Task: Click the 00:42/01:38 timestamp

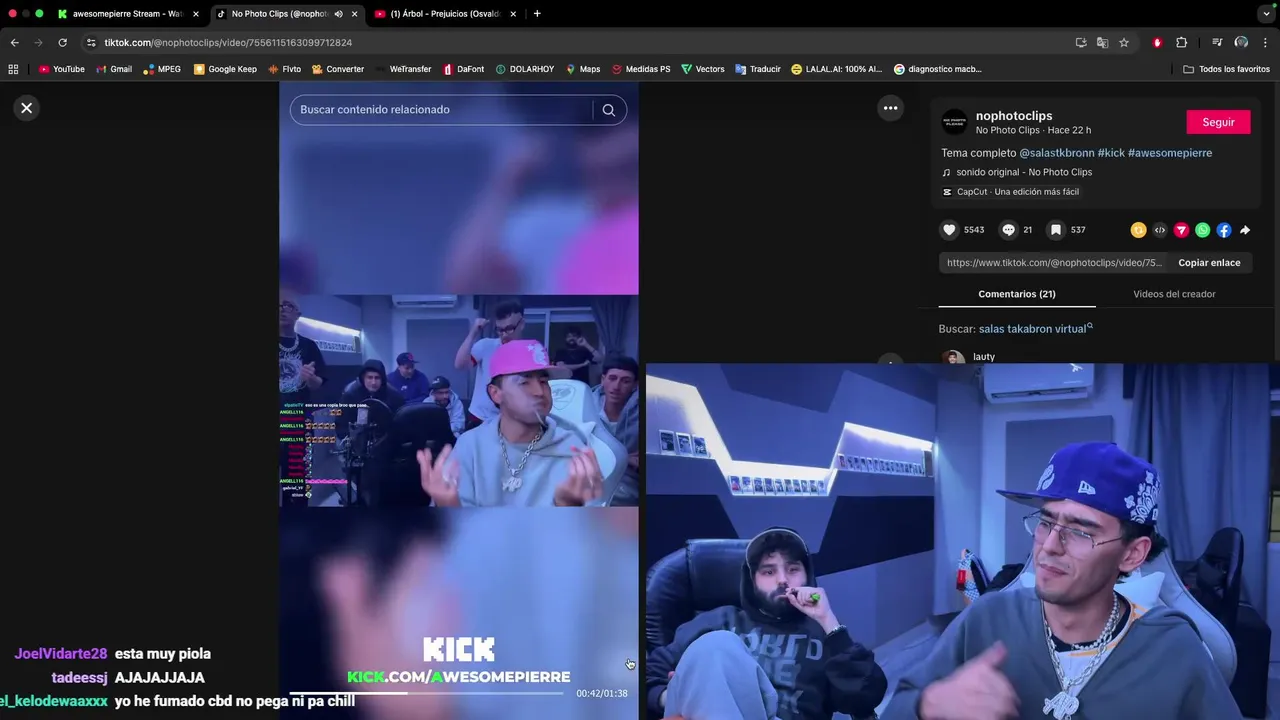Action: point(602,693)
